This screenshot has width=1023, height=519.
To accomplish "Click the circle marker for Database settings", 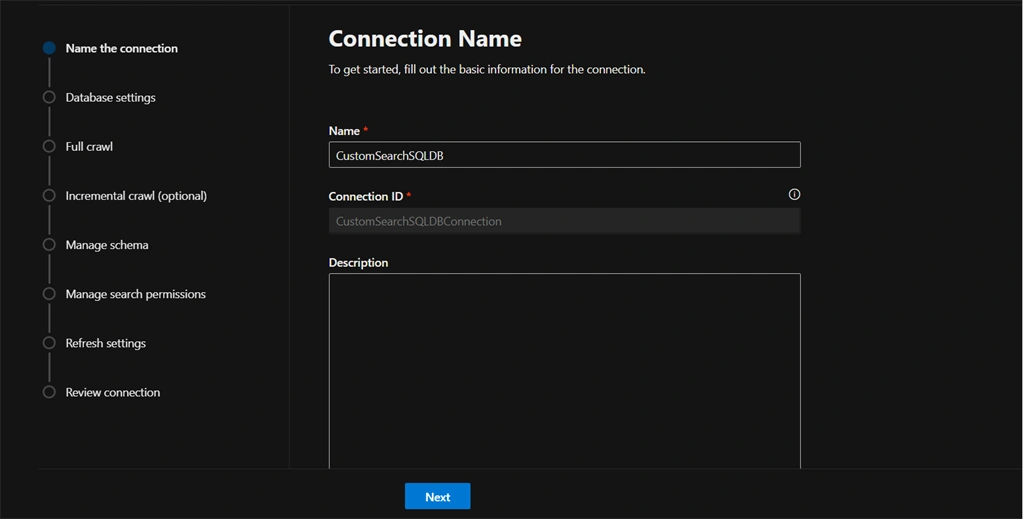I will click(49, 97).
